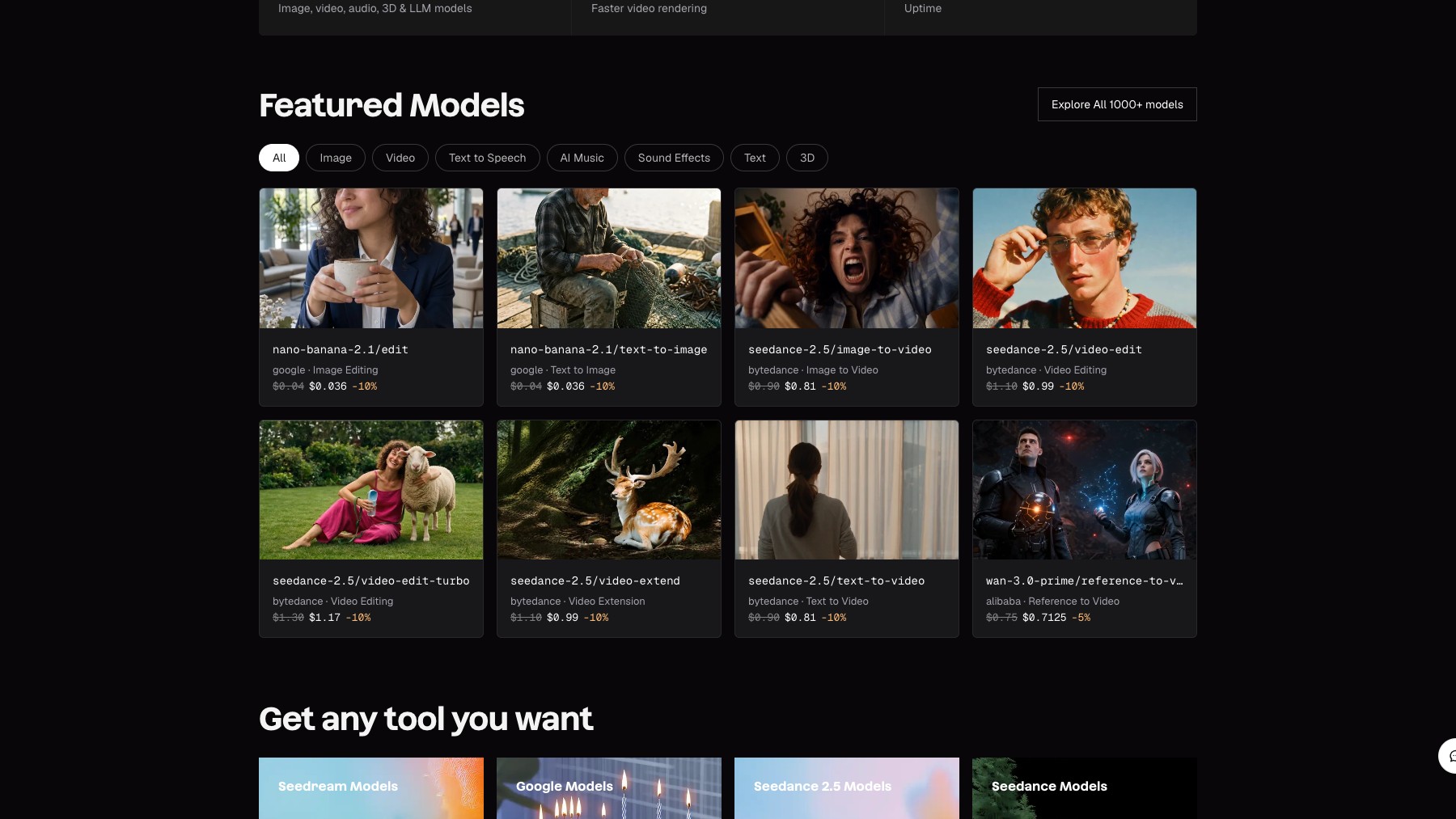Open seedance-2.5/image-to-video model title
Viewport: 1456px width, 819px height.
[840, 349]
